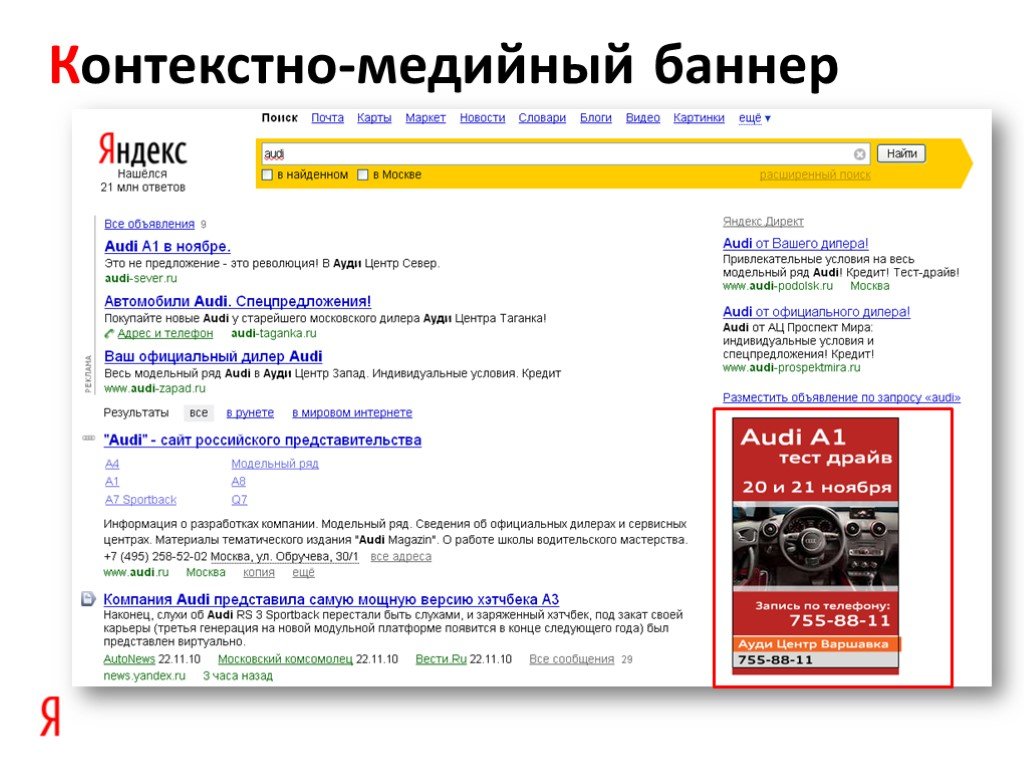Click the news document icon beside Компания Audi
This screenshot has height=768, width=1024.
click(88, 599)
